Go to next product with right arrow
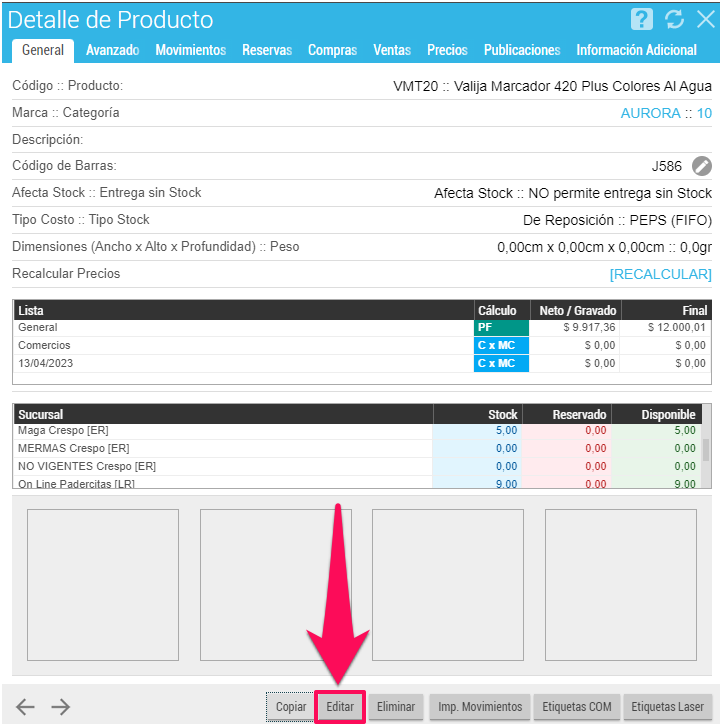This screenshot has height=726, width=722. (x=61, y=707)
